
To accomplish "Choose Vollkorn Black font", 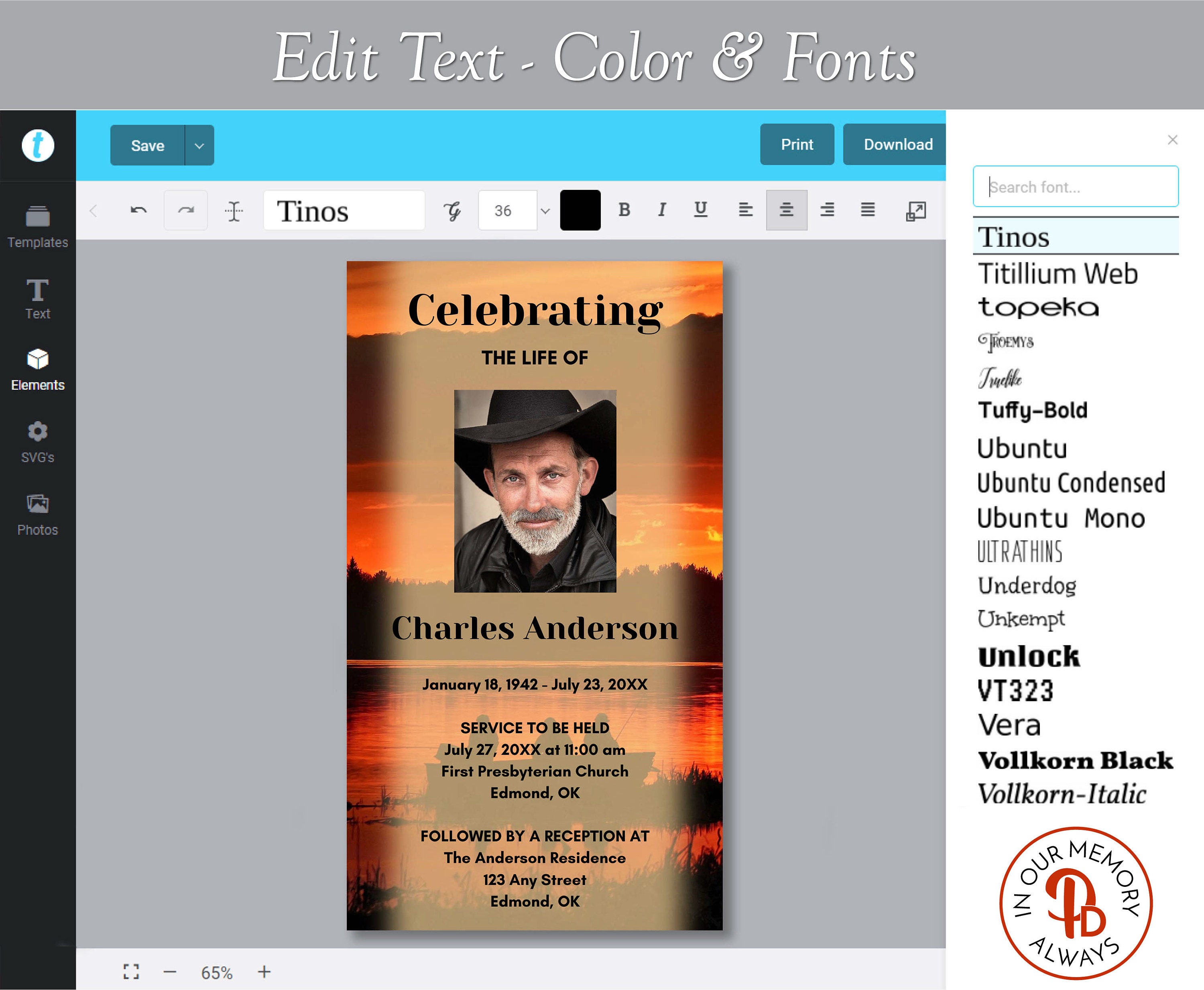I will pyautogui.click(x=1076, y=760).
